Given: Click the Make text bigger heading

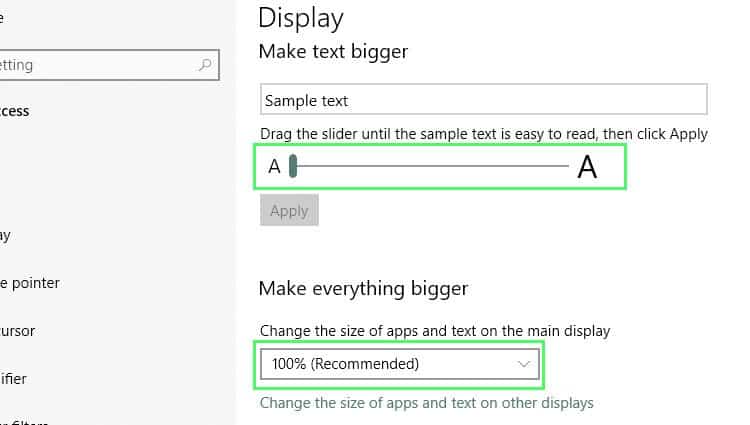Looking at the screenshot, I should [333, 52].
